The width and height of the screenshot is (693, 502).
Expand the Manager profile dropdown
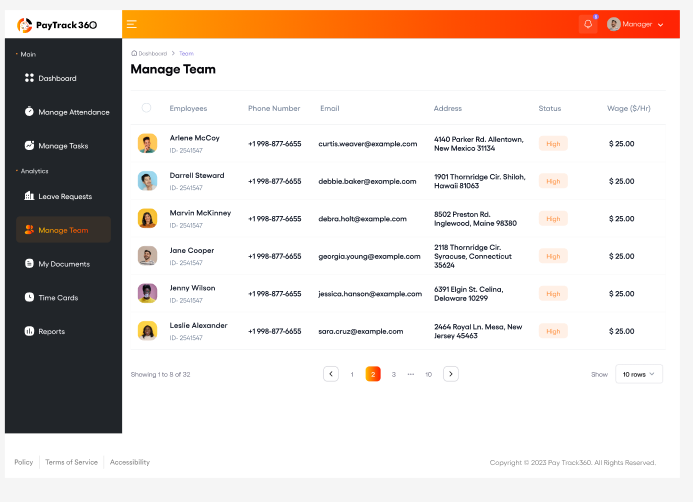[x=636, y=24]
